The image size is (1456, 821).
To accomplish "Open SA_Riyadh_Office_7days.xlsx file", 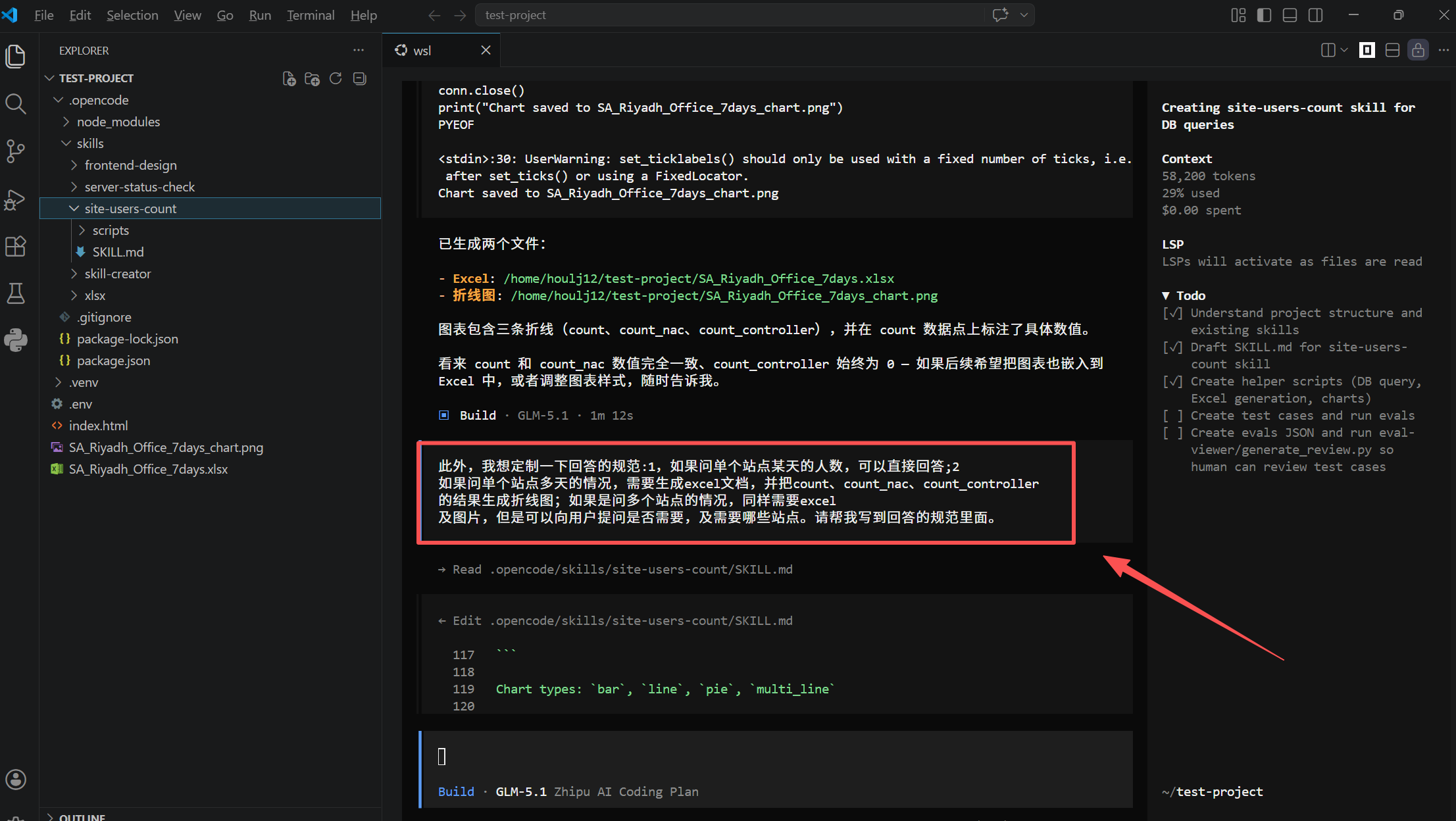I will coord(148,469).
